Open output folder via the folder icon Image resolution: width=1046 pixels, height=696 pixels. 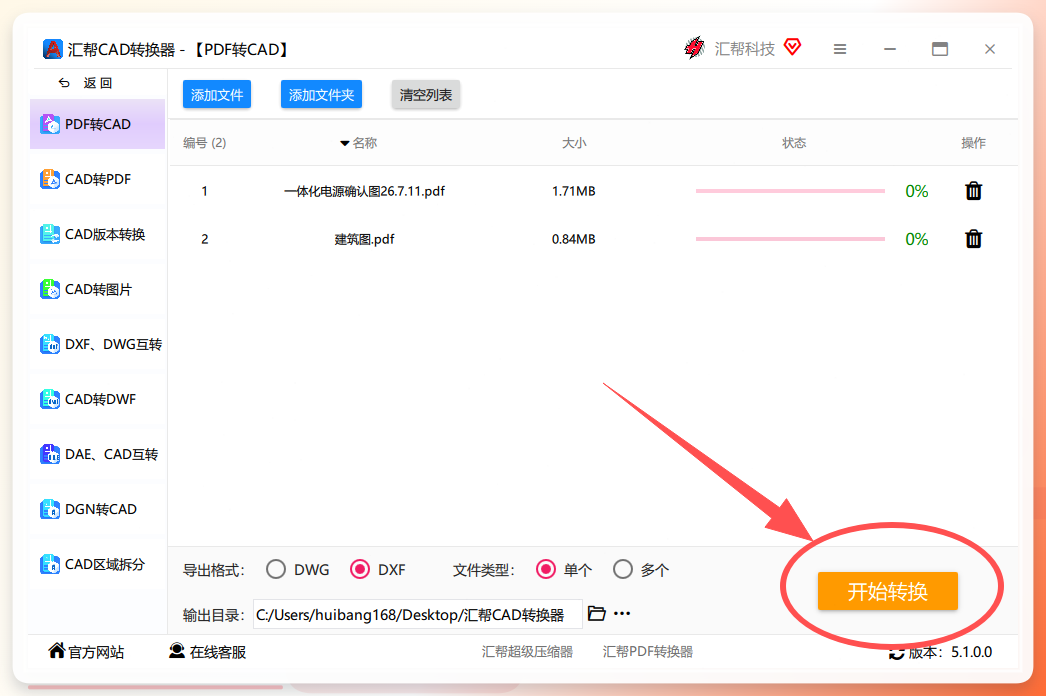point(596,613)
